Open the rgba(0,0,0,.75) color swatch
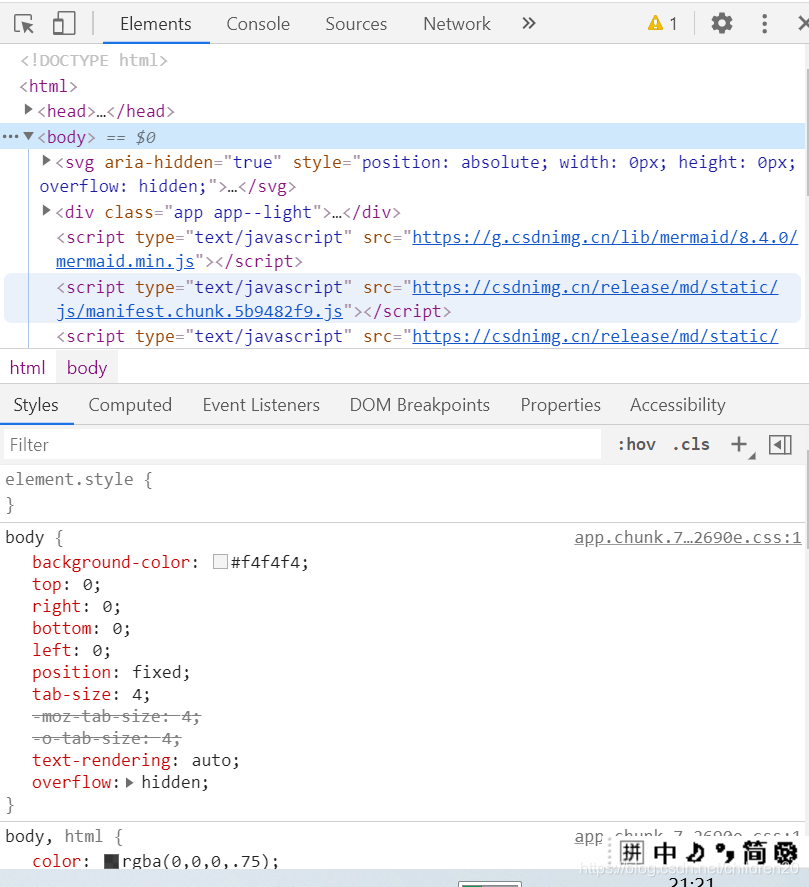The width and height of the screenshot is (809, 887). click(111, 861)
